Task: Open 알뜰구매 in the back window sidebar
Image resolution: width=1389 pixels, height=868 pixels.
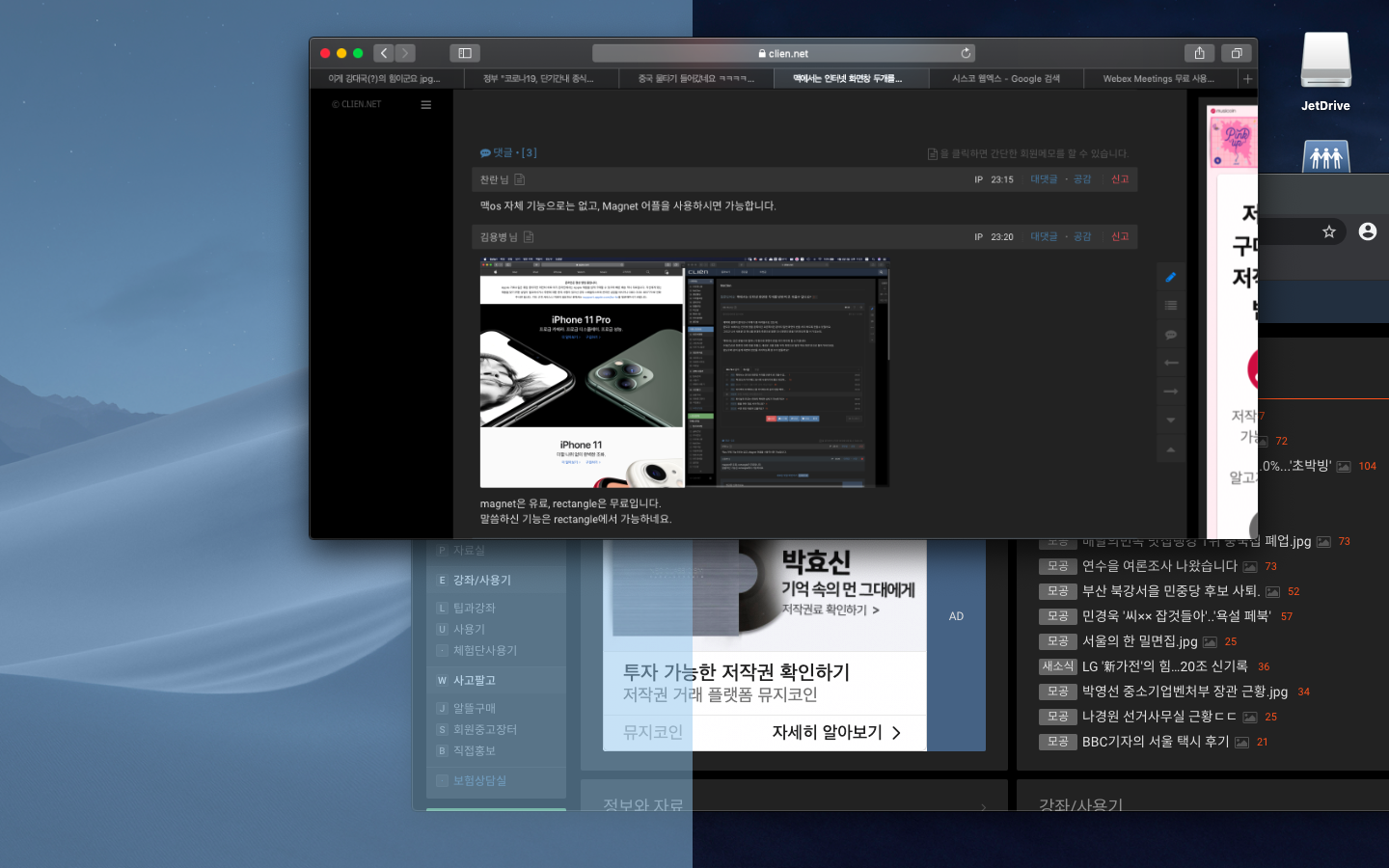Action: (474, 708)
